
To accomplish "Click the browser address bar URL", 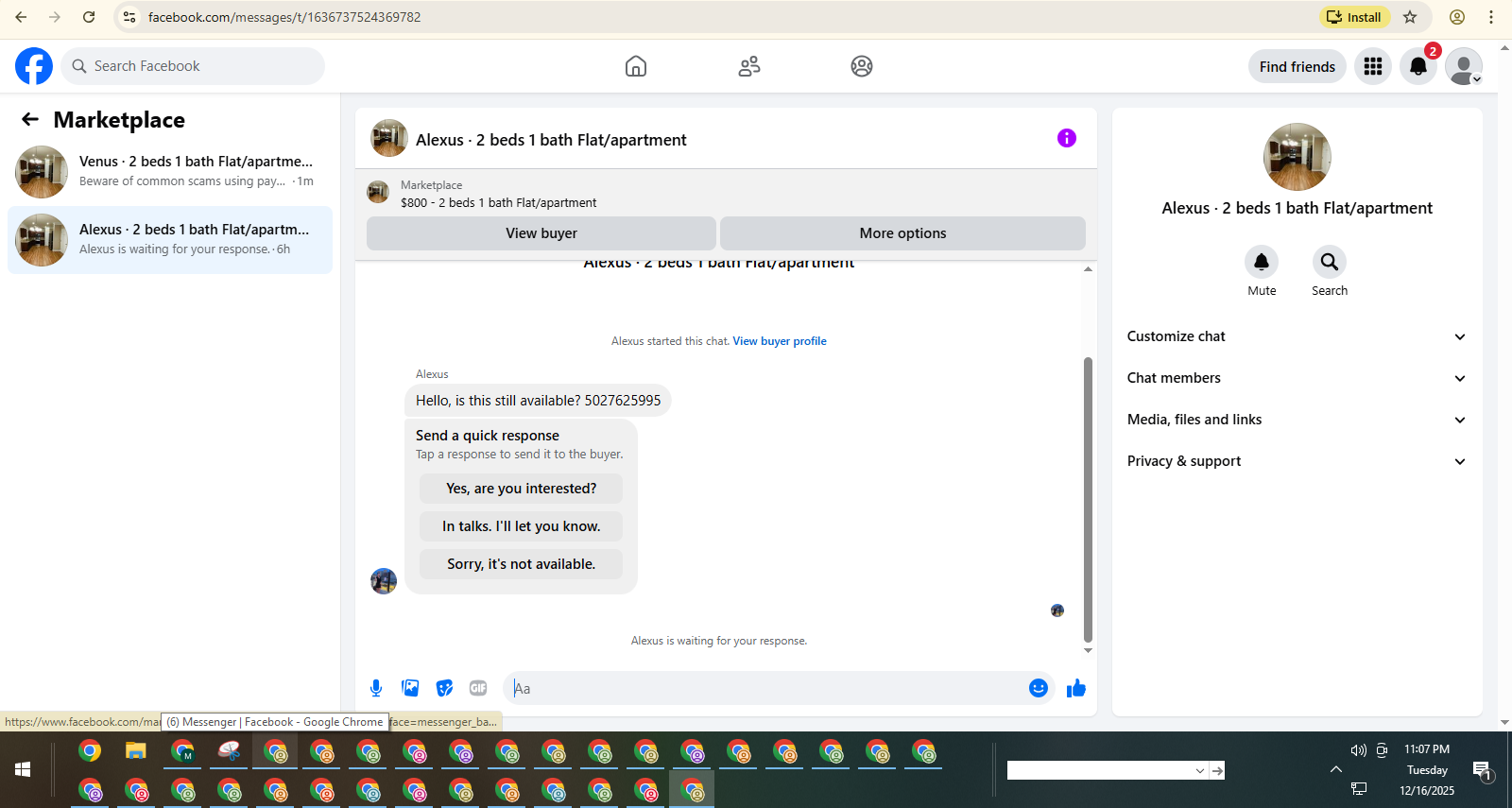I will (x=284, y=17).
